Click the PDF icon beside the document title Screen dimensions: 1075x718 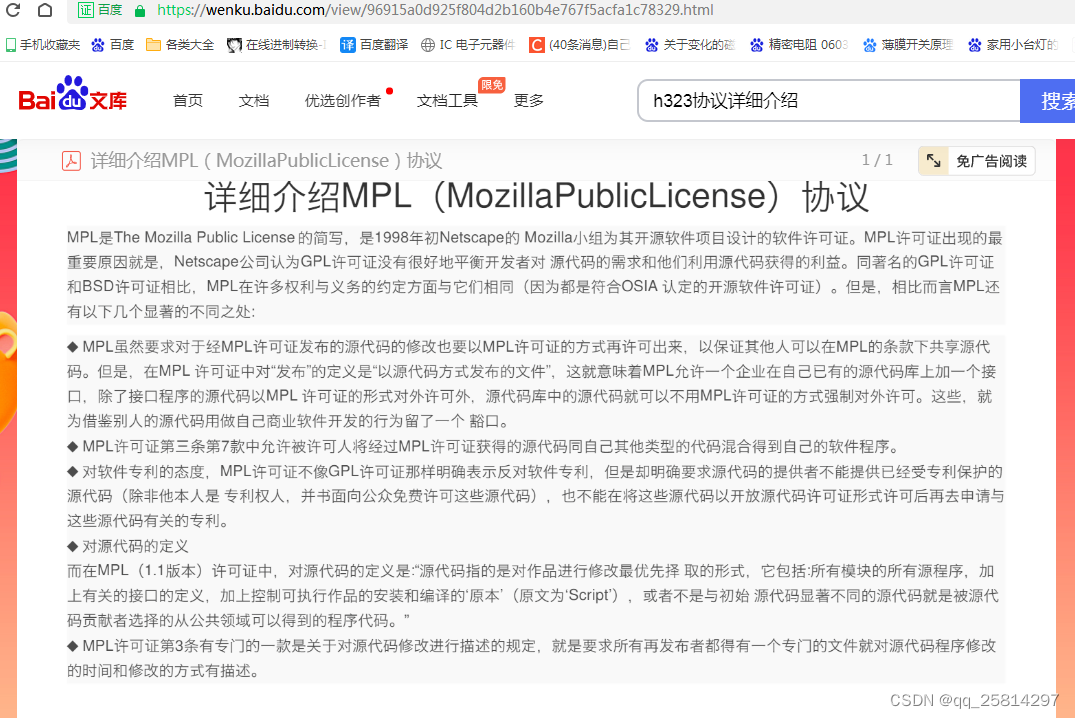pyautogui.click(x=71, y=159)
